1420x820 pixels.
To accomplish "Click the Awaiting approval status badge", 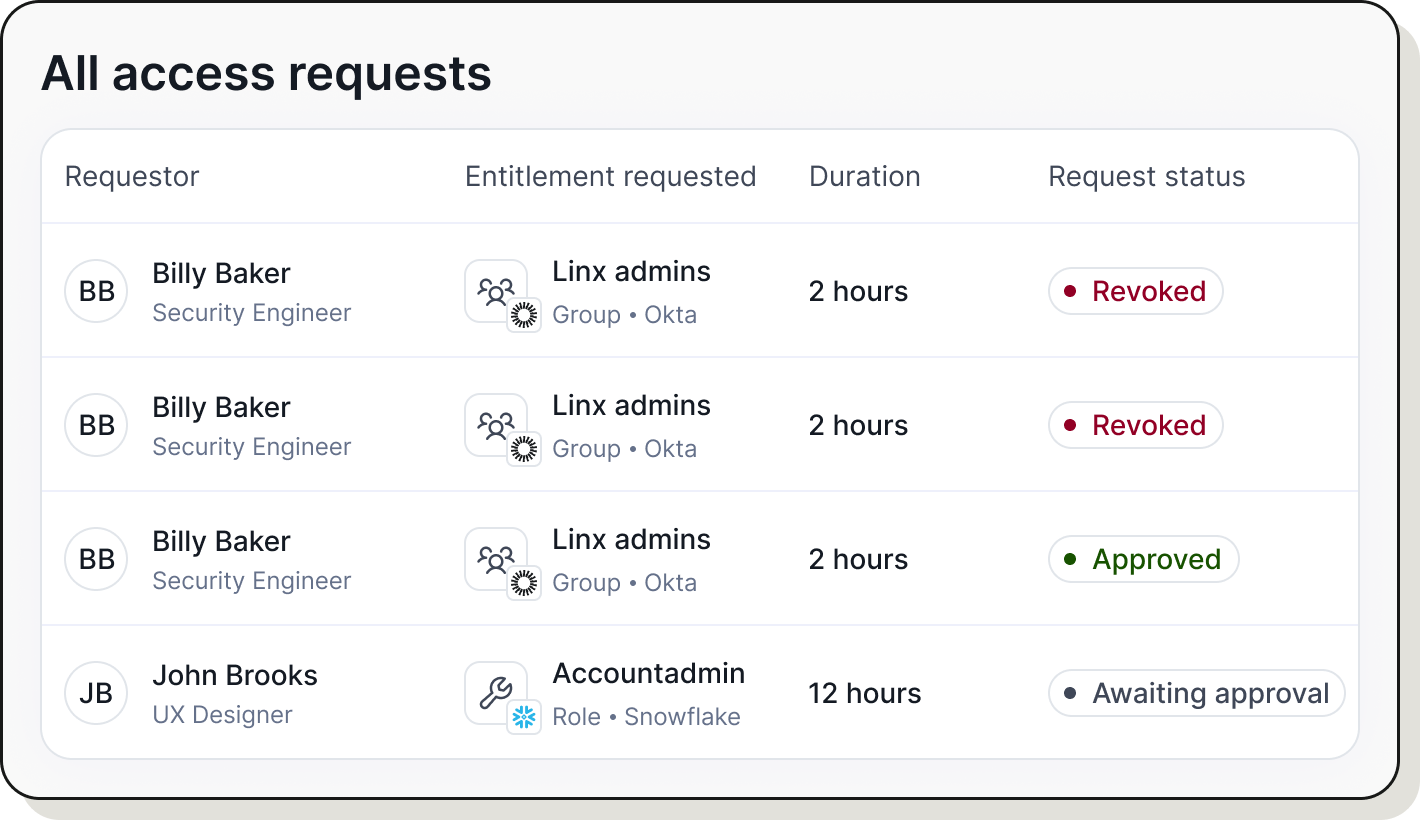I will pyautogui.click(x=1196, y=693).
